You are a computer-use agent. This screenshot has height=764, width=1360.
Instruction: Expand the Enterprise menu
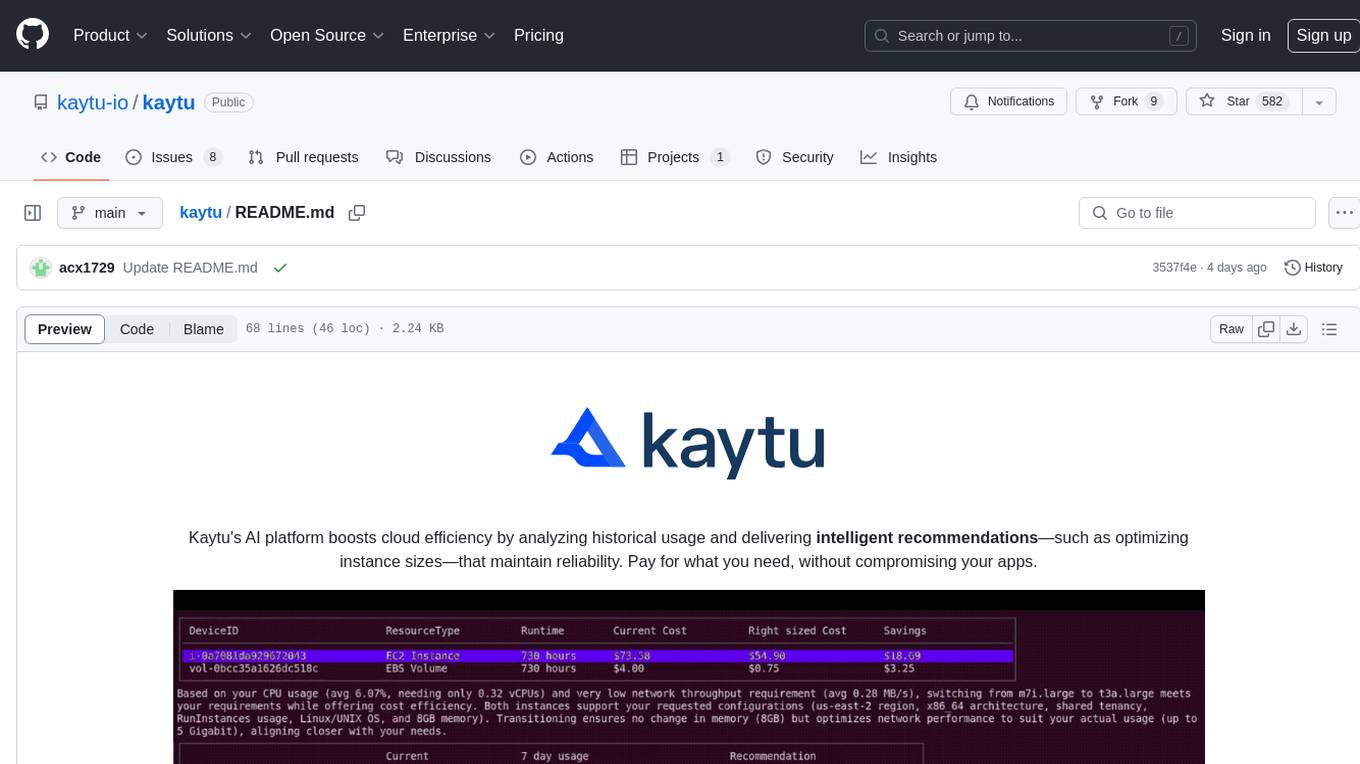pyautogui.click(x=449, y=35)
